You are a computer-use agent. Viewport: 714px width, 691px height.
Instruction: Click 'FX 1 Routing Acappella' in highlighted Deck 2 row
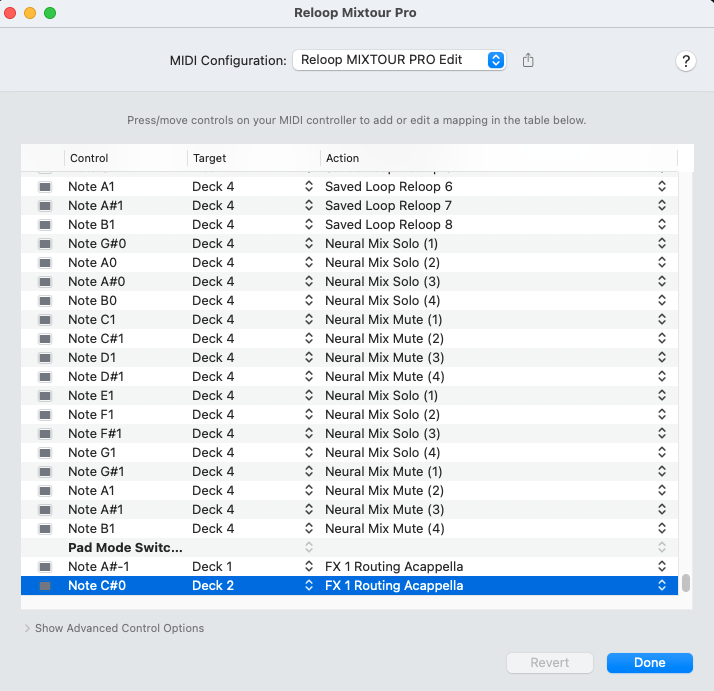tap(394, 586)
